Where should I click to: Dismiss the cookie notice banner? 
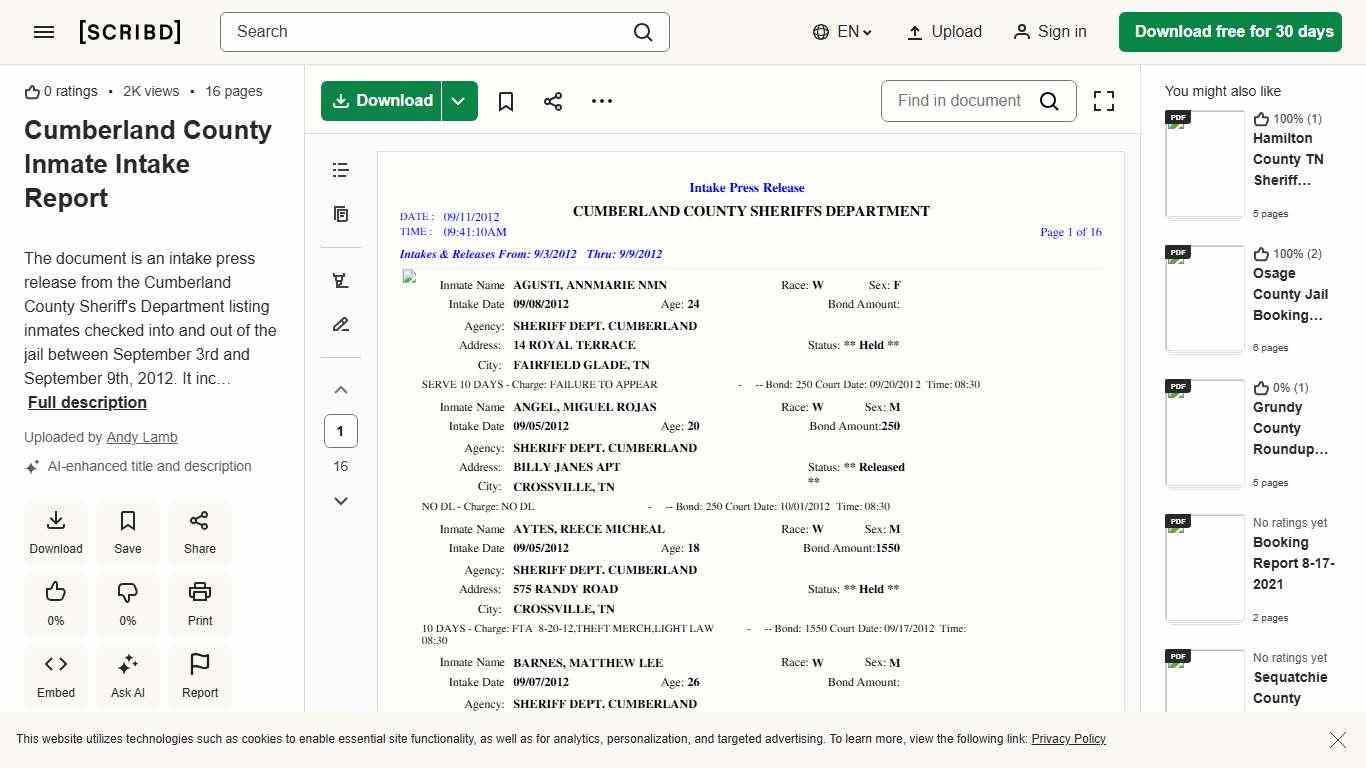(x=1337, y=740)
